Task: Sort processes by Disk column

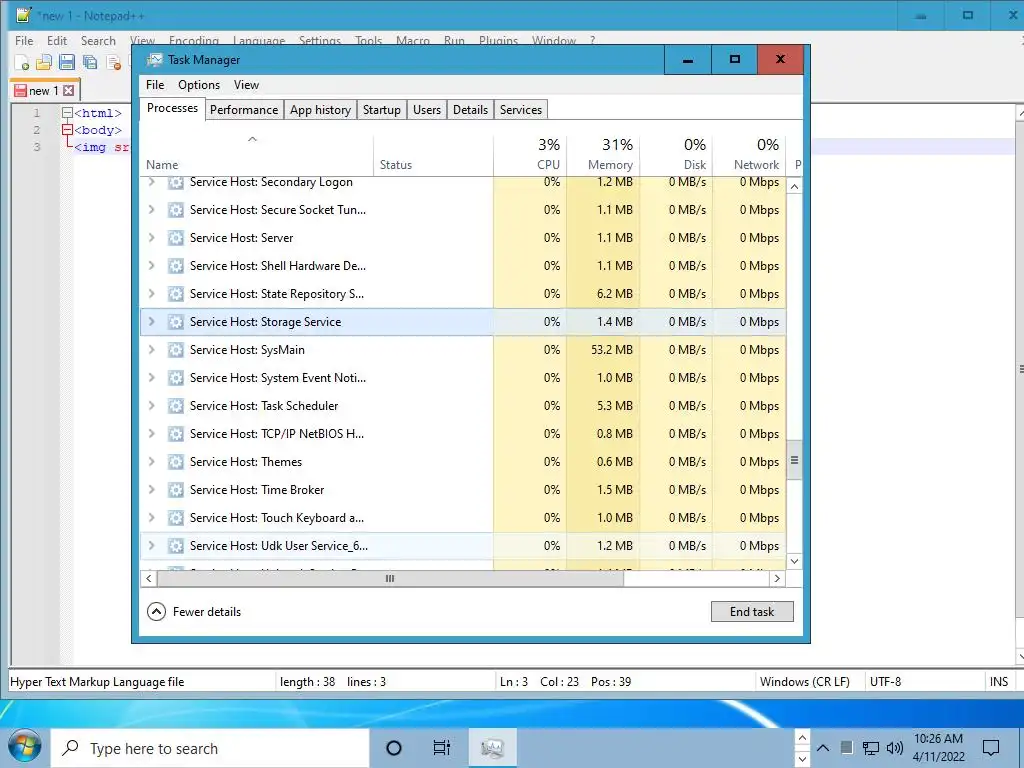Action: pyautogui.click(x=676, y=155)
